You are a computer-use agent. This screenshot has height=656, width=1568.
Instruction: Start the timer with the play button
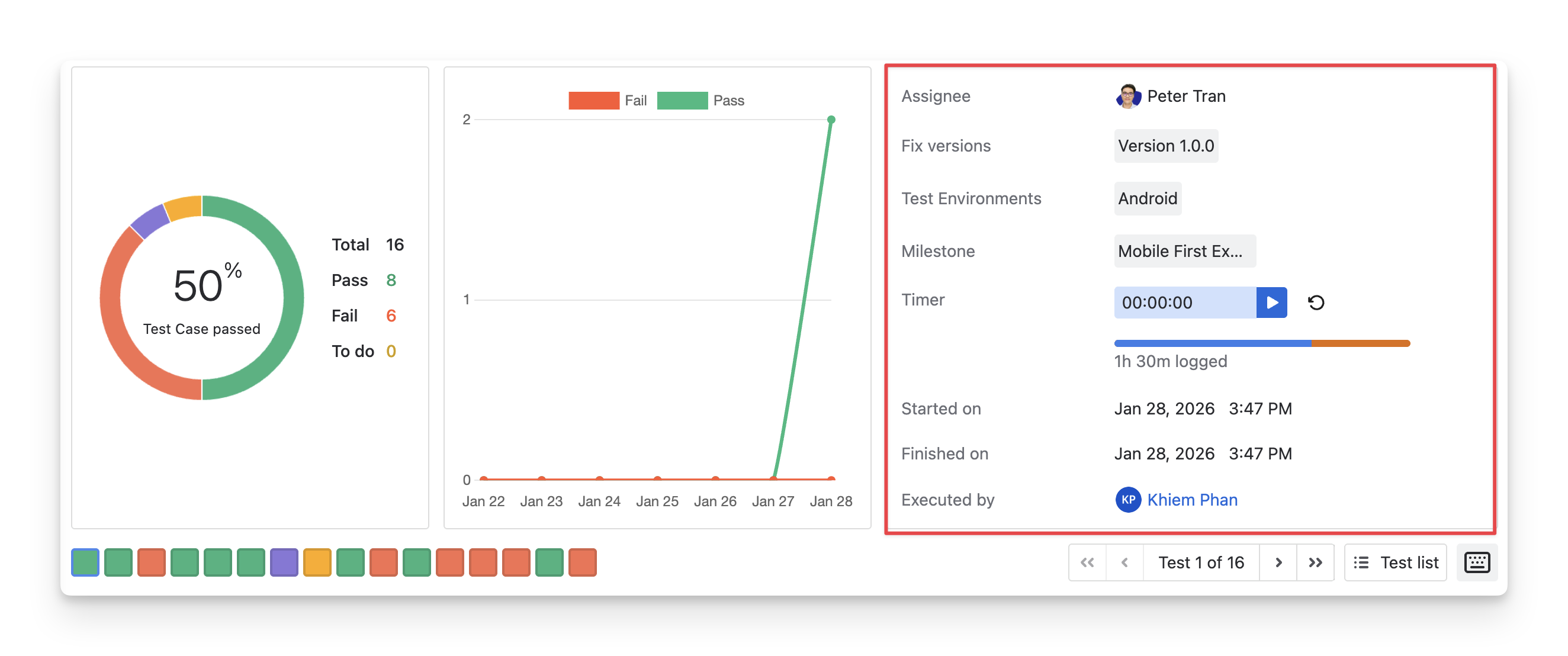click(1271, 303)
